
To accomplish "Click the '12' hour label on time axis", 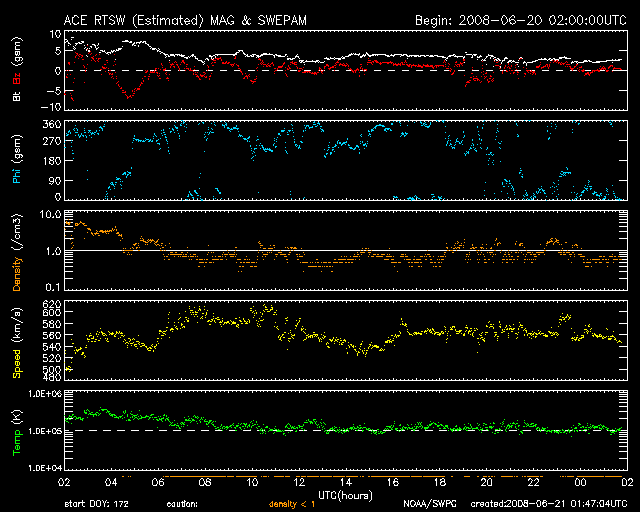I will click(x=299, y=482).
